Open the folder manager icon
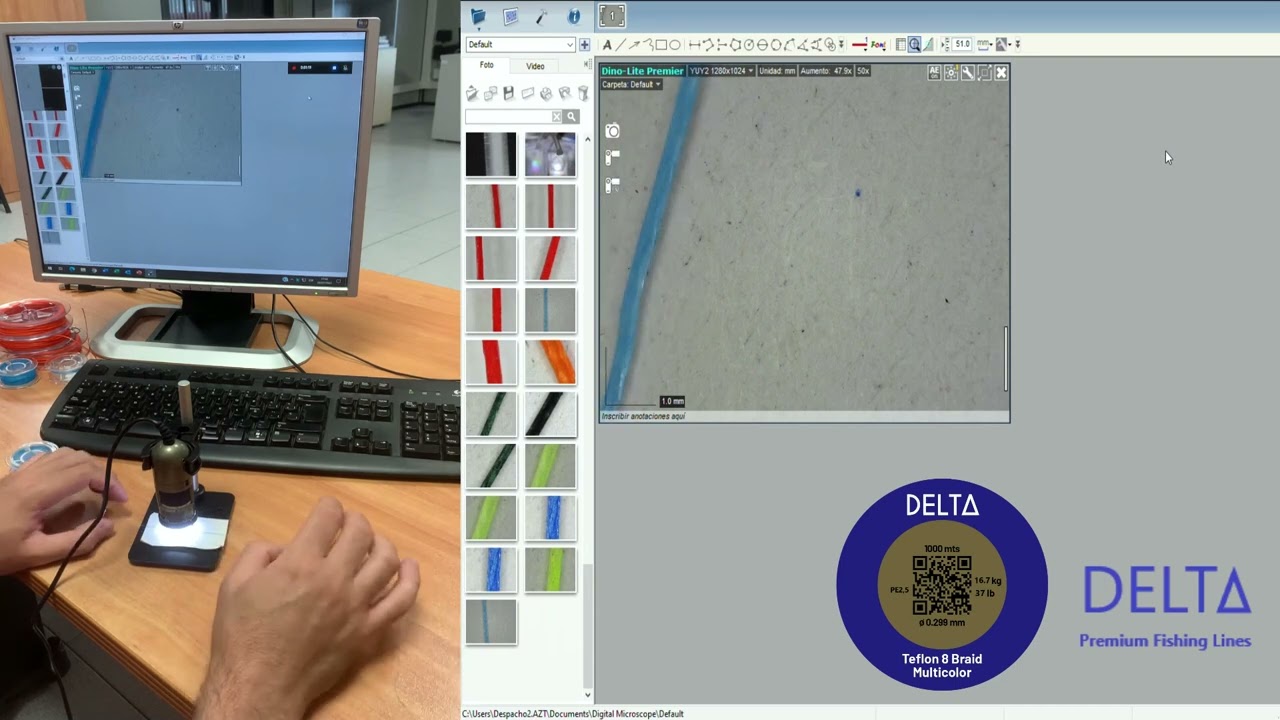This screenshot has height=720, width=1280. click(x=478, y=16)
